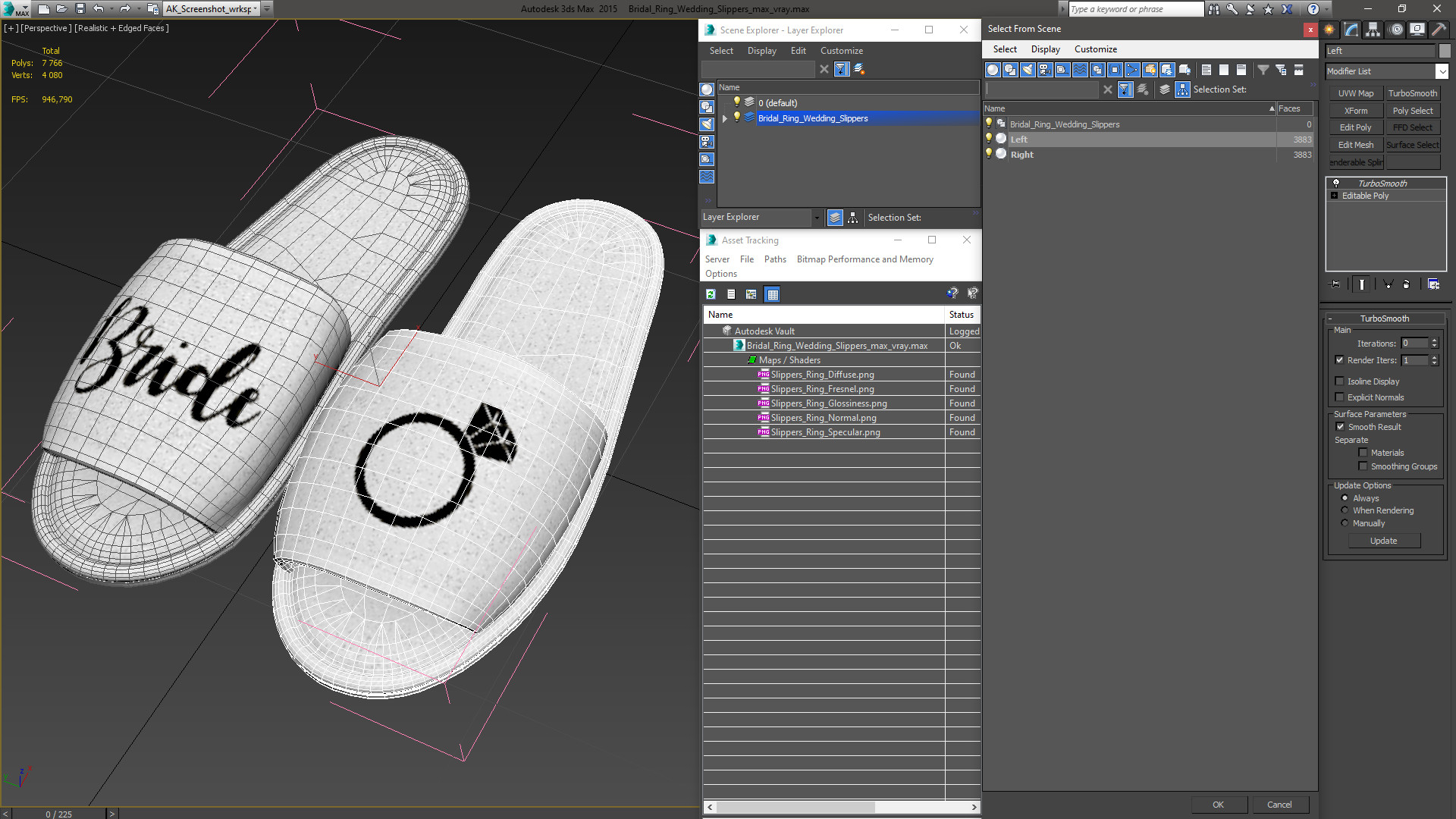
Task: Open Display menu in Select From Scene
Action: [1045, 49]
